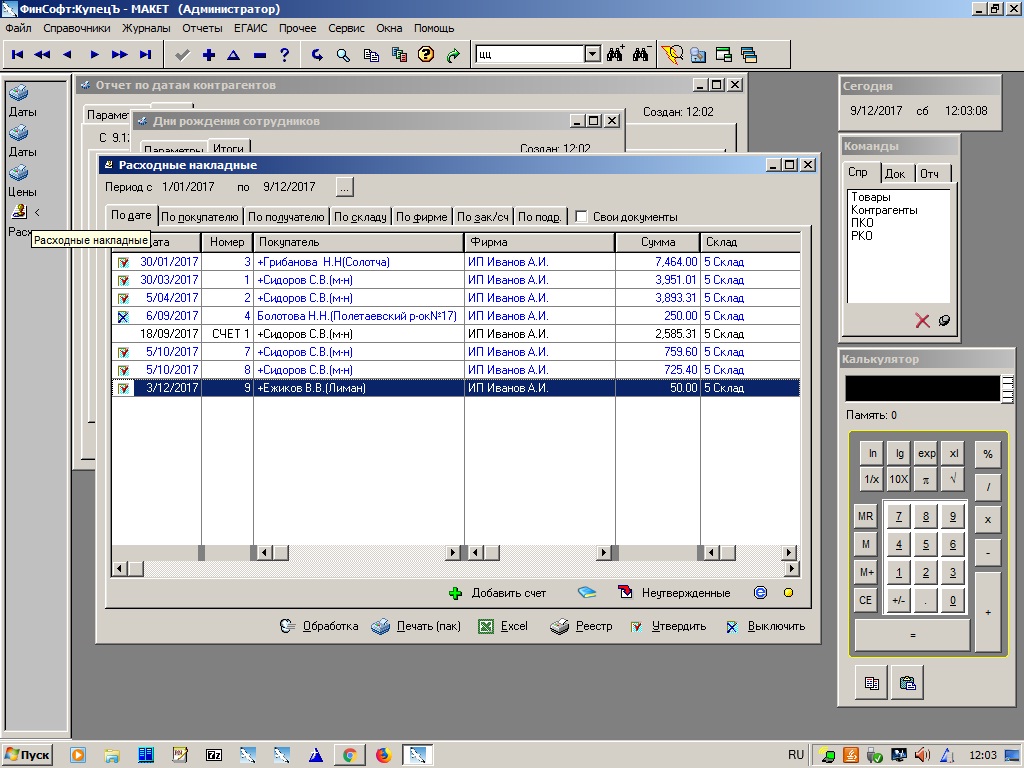The height and width of the screenshot is (768, 1024).
Task: Enable the Свои документы checkbox
Action: tap(581, 217)
